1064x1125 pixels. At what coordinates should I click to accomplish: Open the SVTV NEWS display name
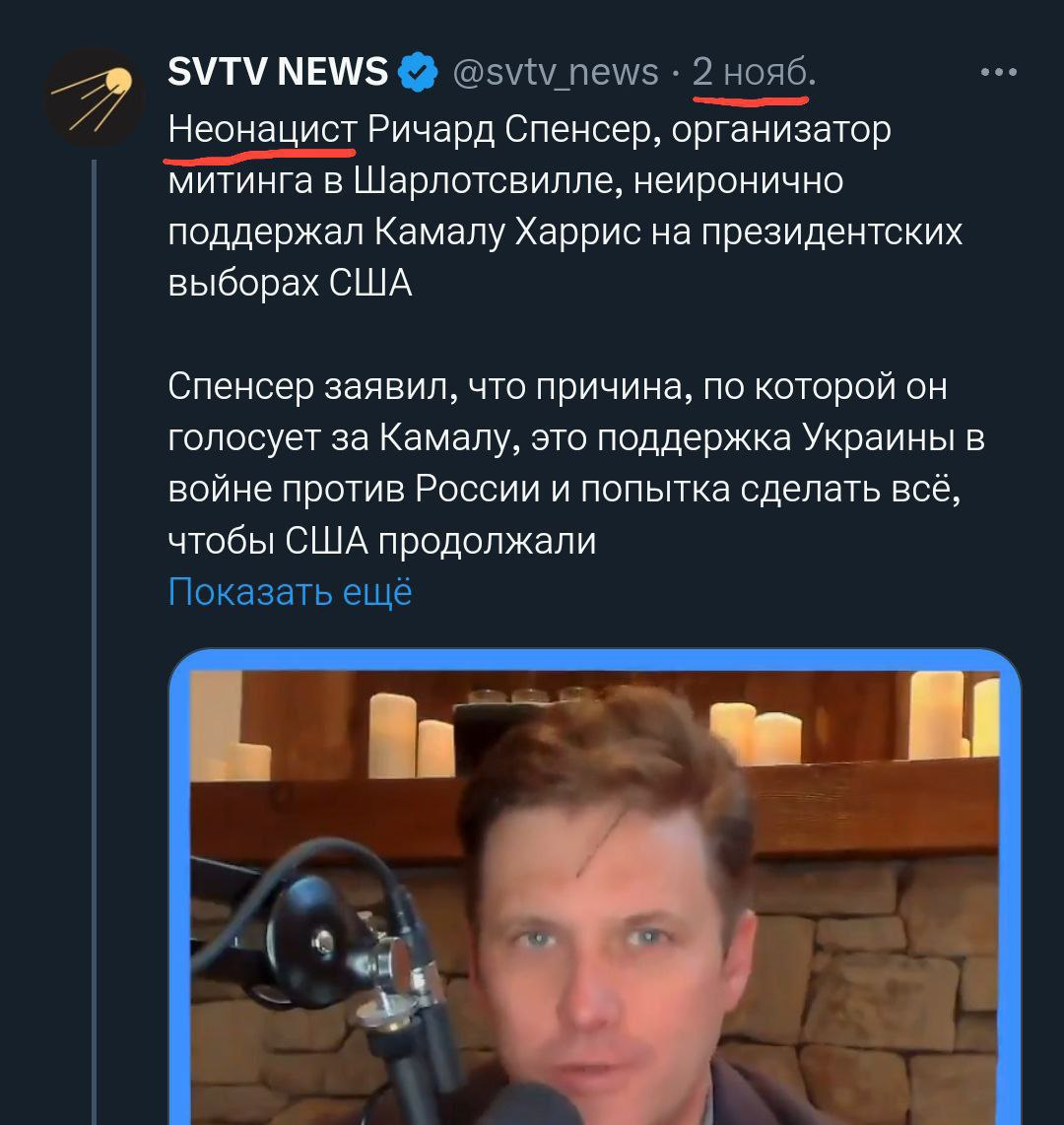tap(278, 72)
